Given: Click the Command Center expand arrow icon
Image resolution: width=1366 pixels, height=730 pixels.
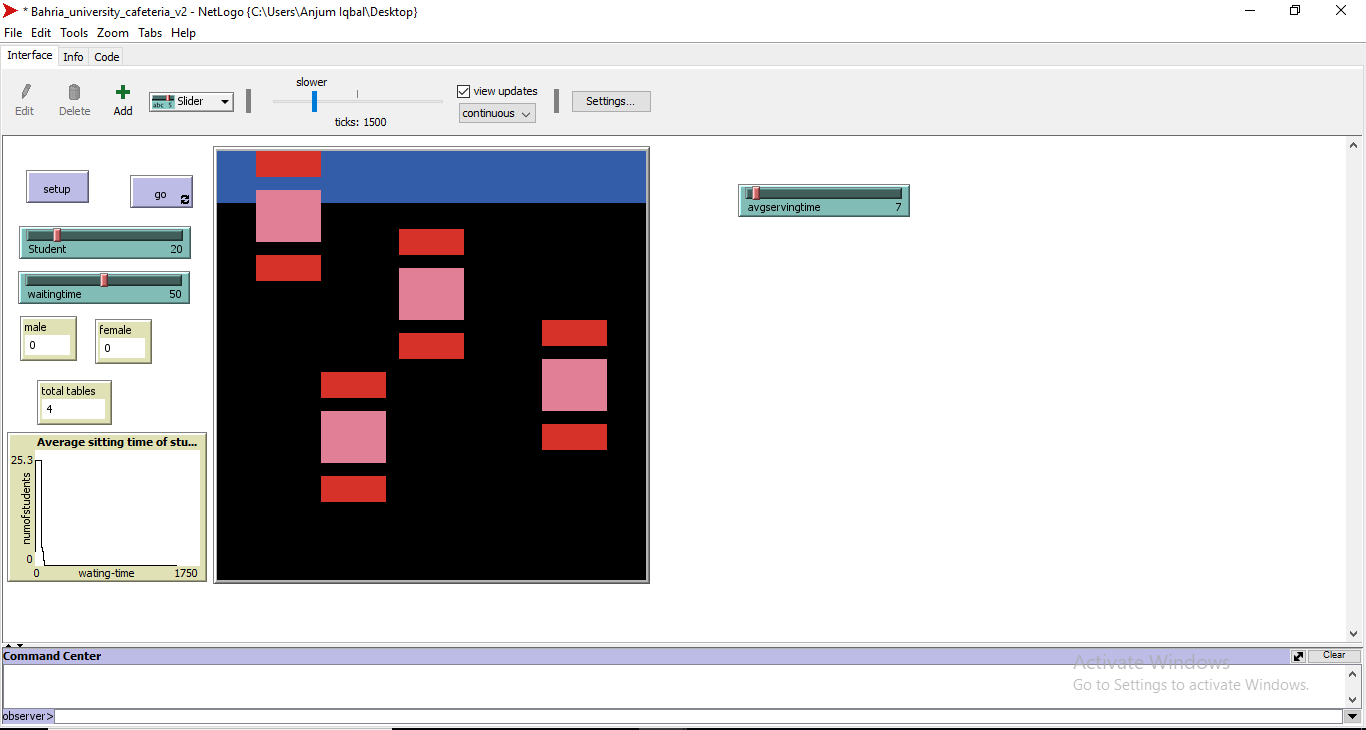Looking at the screenshot, I should [1298, 656].
